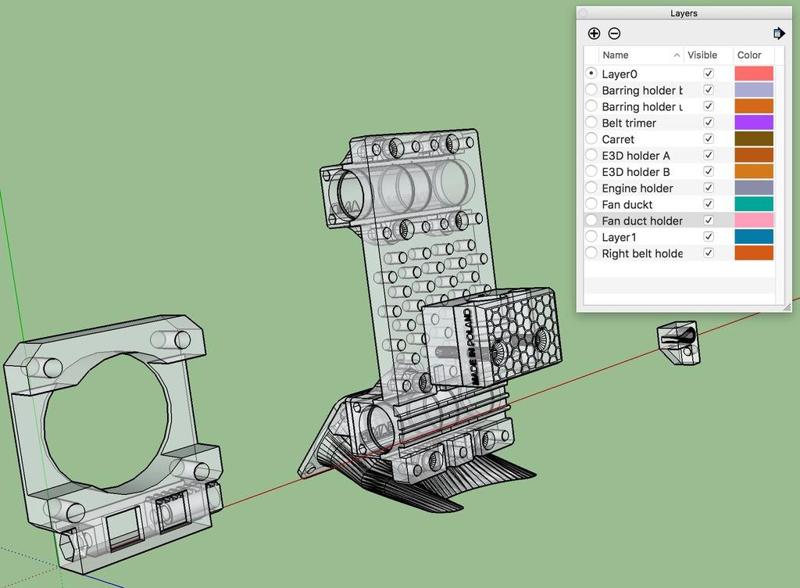
Task: Hide the Right belt holder layer
Action: point(708,253)
